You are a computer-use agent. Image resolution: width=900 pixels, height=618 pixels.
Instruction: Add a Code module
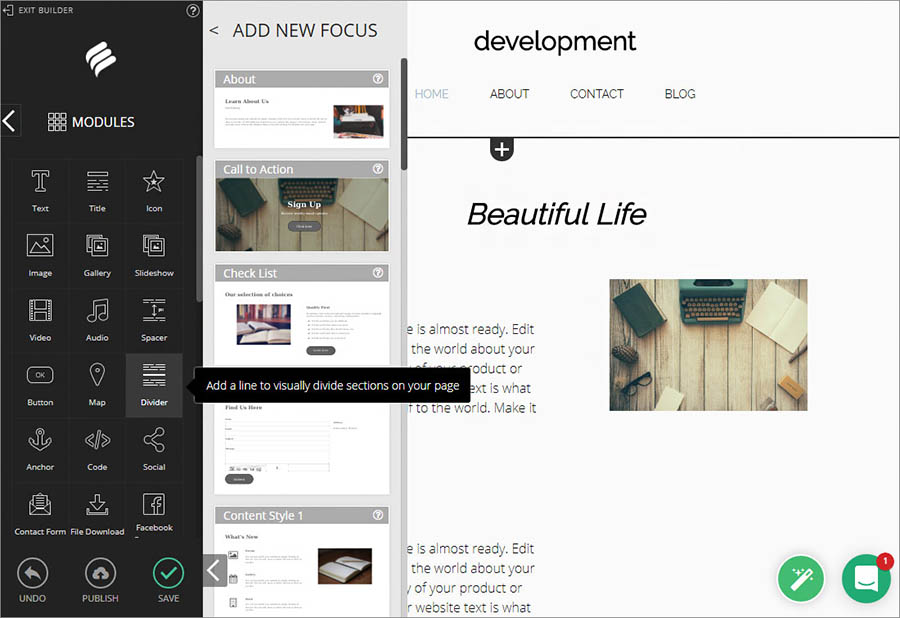pyautogui.click(x=97, y=450)
